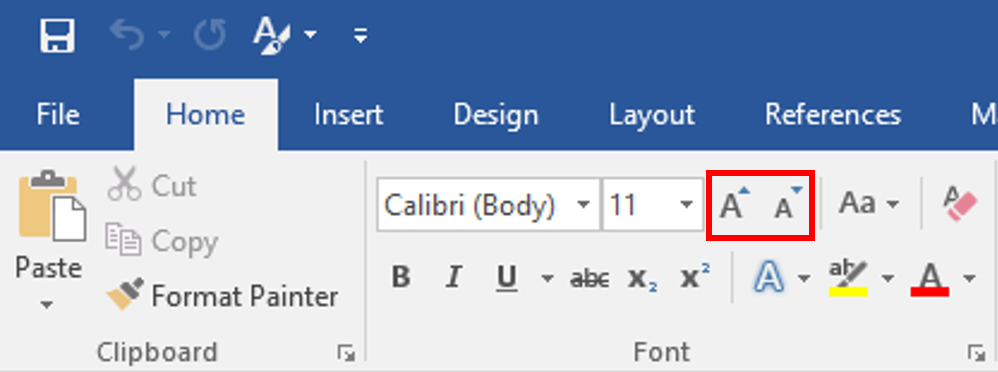Open the Calibri (Body) font name dropdown

[x=583, y=204]
